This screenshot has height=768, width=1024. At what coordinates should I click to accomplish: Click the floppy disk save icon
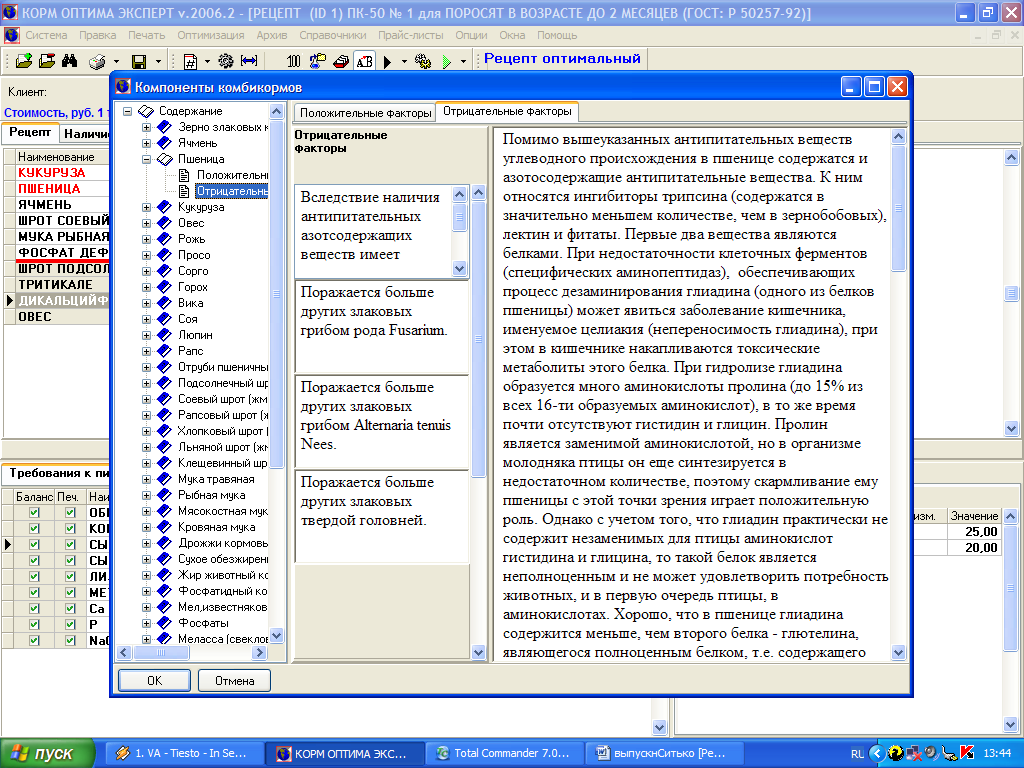pyautogui.click(x=139, y=61)
